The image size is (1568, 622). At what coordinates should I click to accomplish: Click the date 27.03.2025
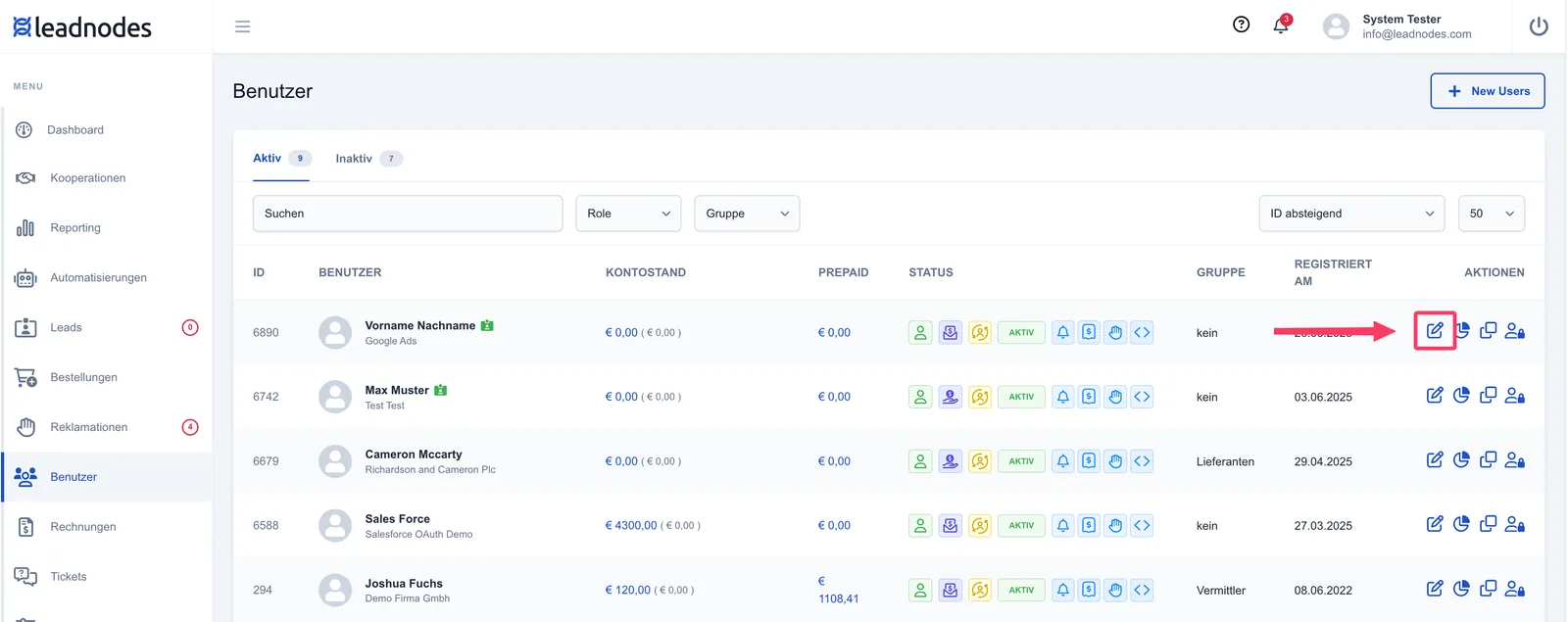point(1323,526)
